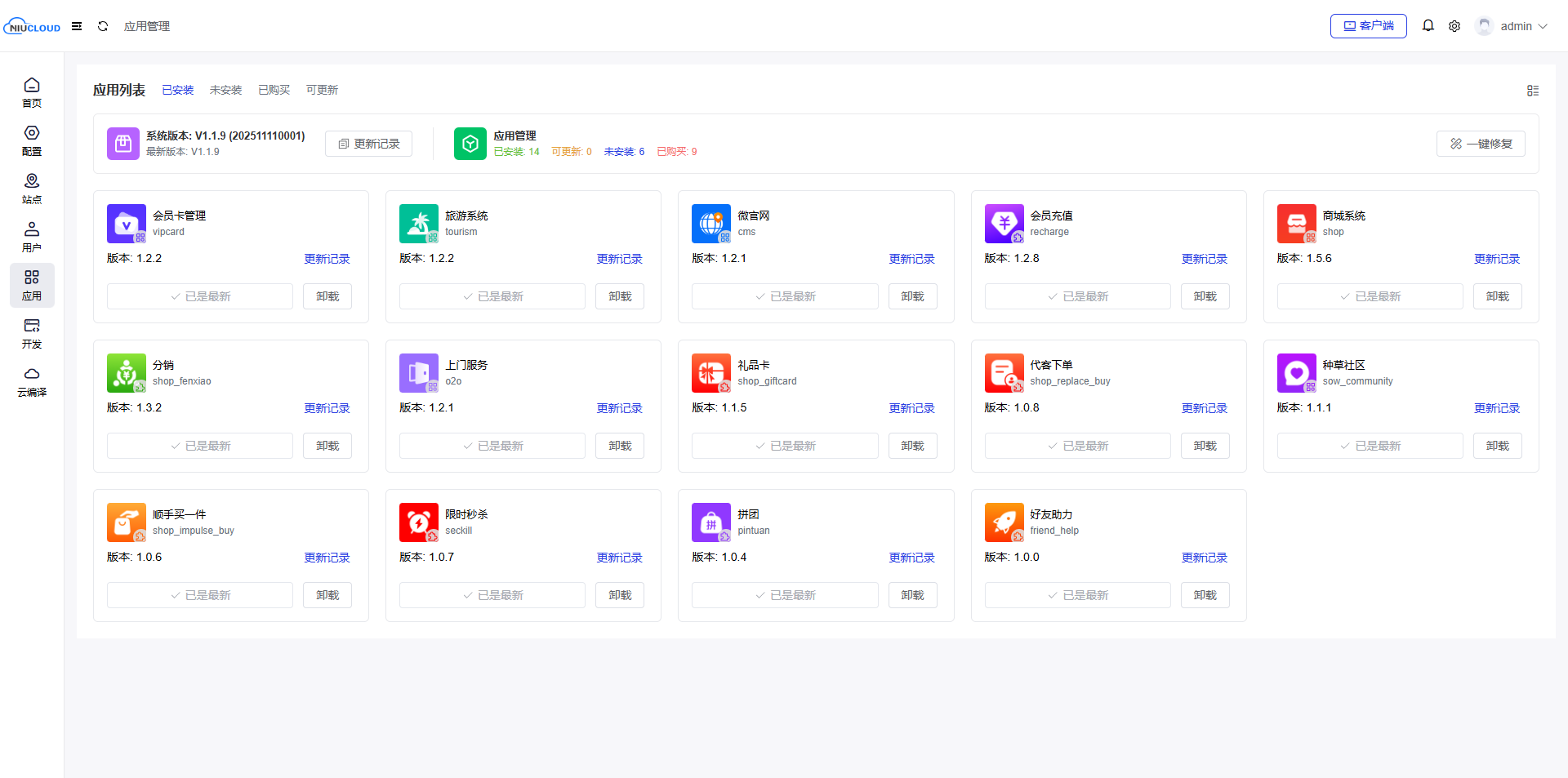
Task: Go to 首页 in the sidebar
Action: coord(32,92)
